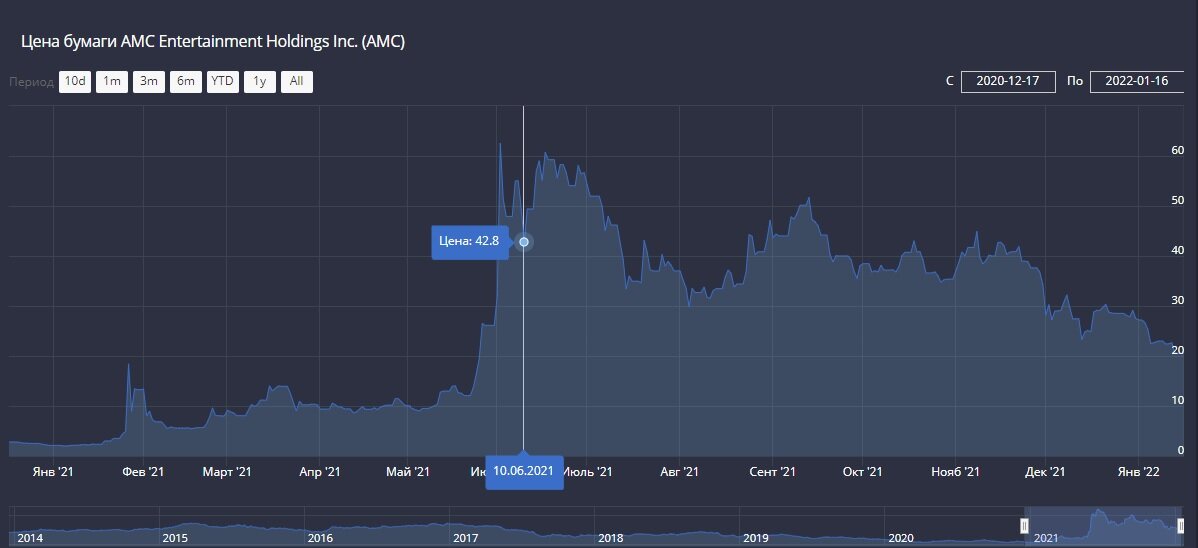Image resolution: width=1198 pixels, height=548 pixels.
Task: Click the 10 price axis label
Action: [x=1177, y=400]
